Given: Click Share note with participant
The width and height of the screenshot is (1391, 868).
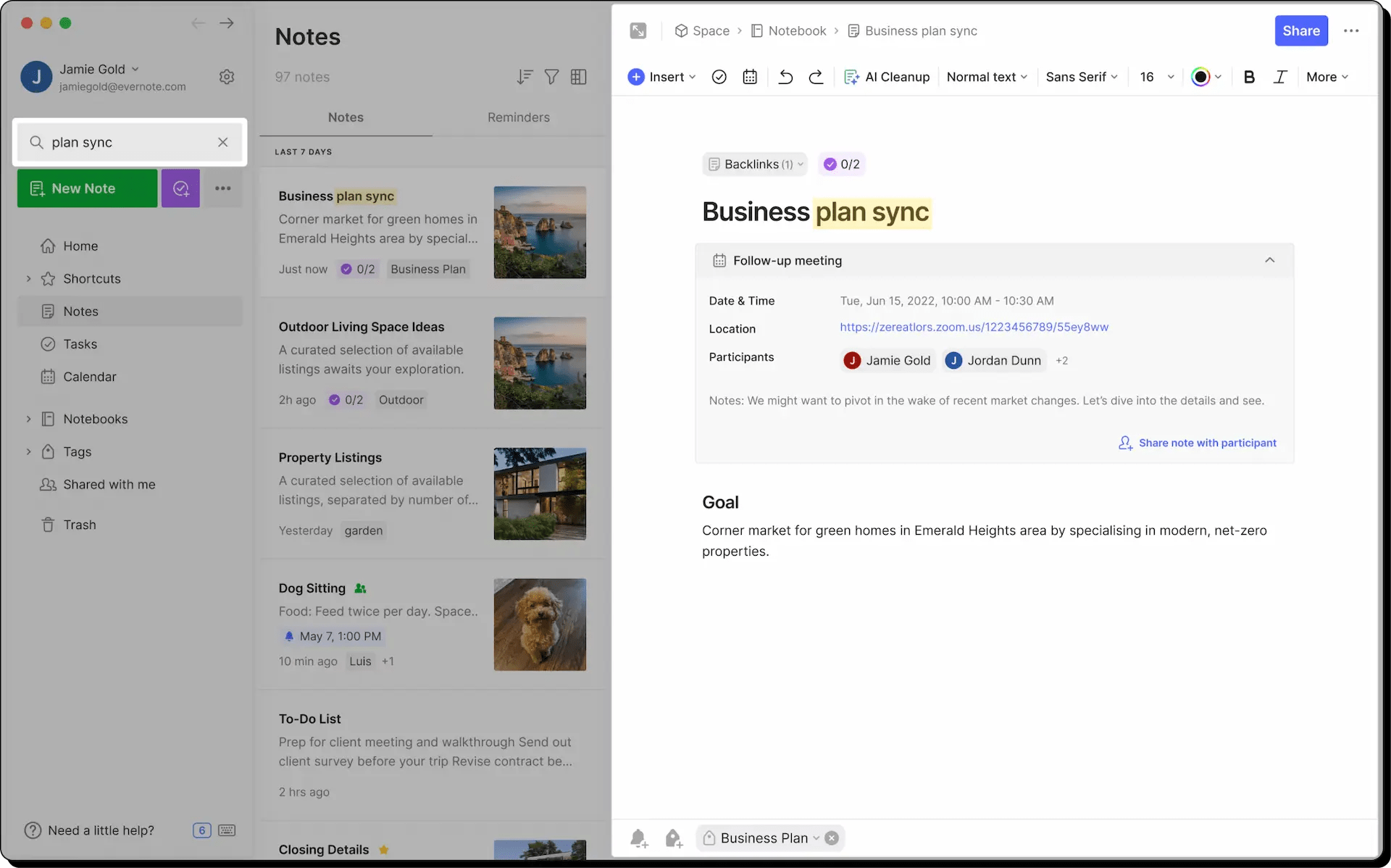Looking at the screenshot, I should coord(1206,443).
